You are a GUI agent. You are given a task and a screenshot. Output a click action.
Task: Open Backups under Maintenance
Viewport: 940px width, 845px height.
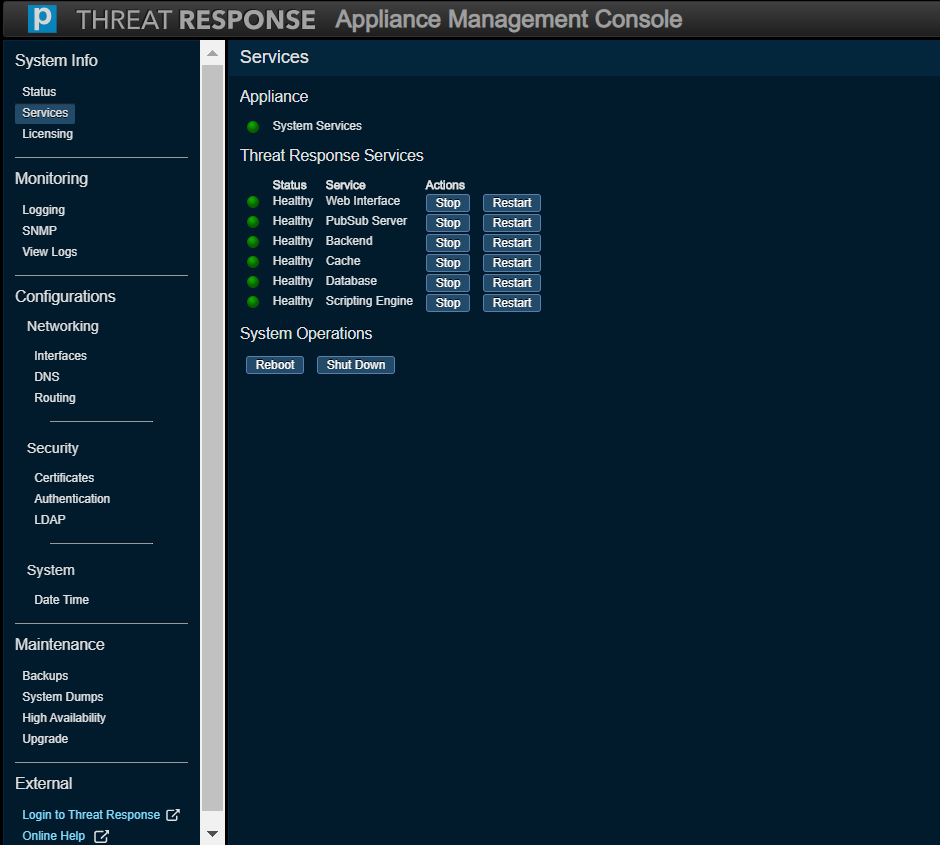[45, 675]
